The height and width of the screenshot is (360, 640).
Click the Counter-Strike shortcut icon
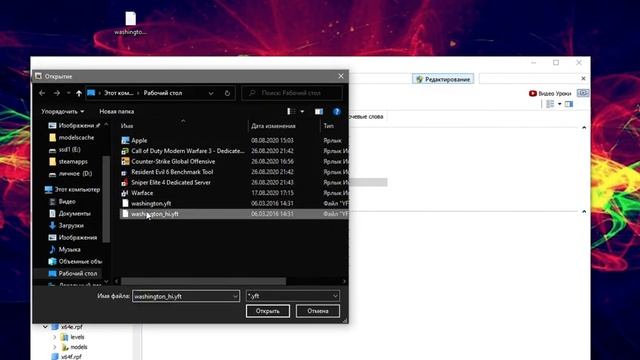tap(125, 162)
